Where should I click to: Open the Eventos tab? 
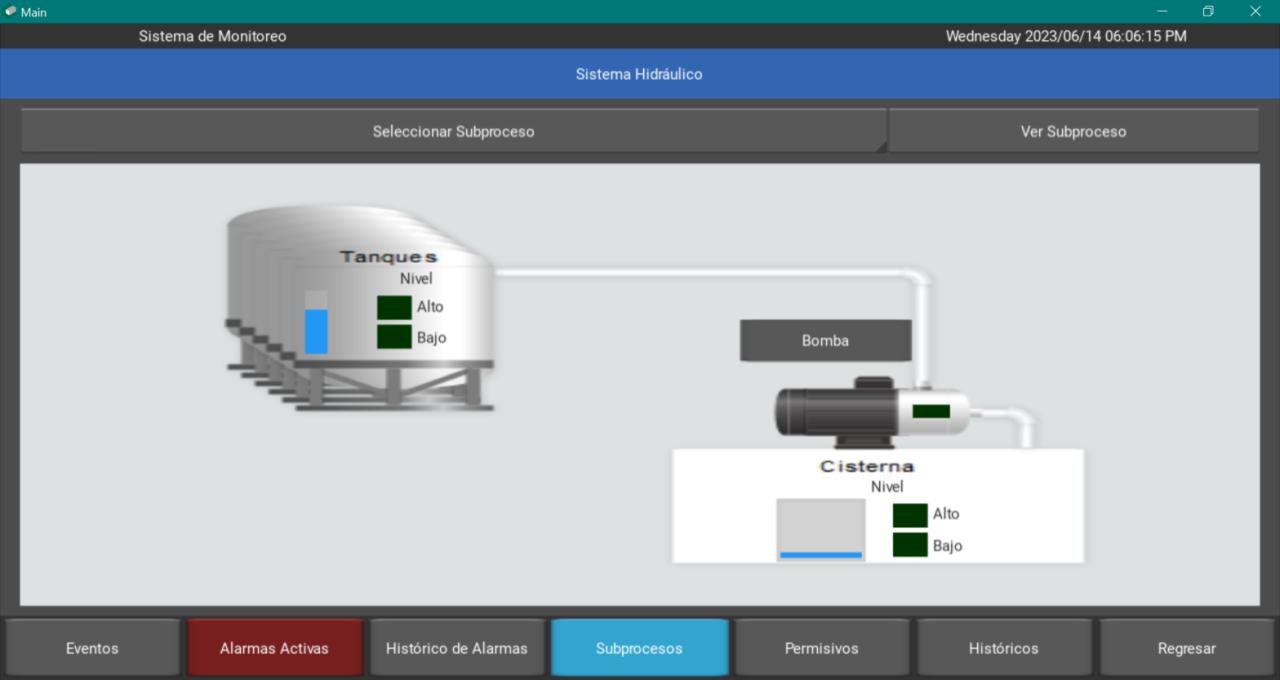click(92, 648)
